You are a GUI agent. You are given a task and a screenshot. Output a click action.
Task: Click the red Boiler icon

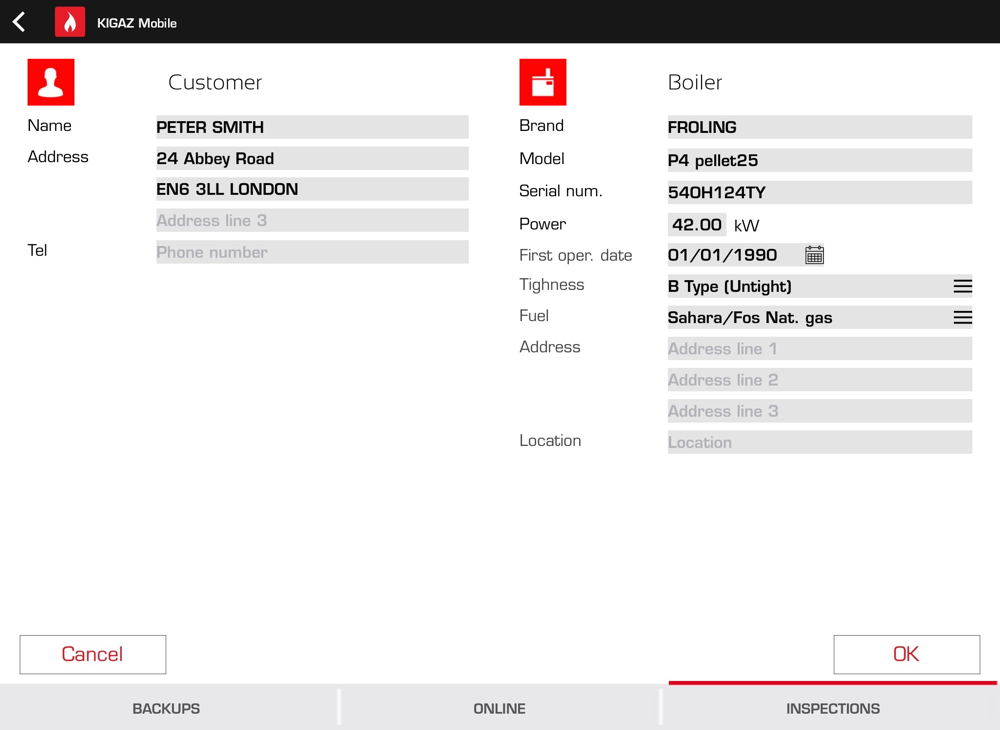coord(543,82)
